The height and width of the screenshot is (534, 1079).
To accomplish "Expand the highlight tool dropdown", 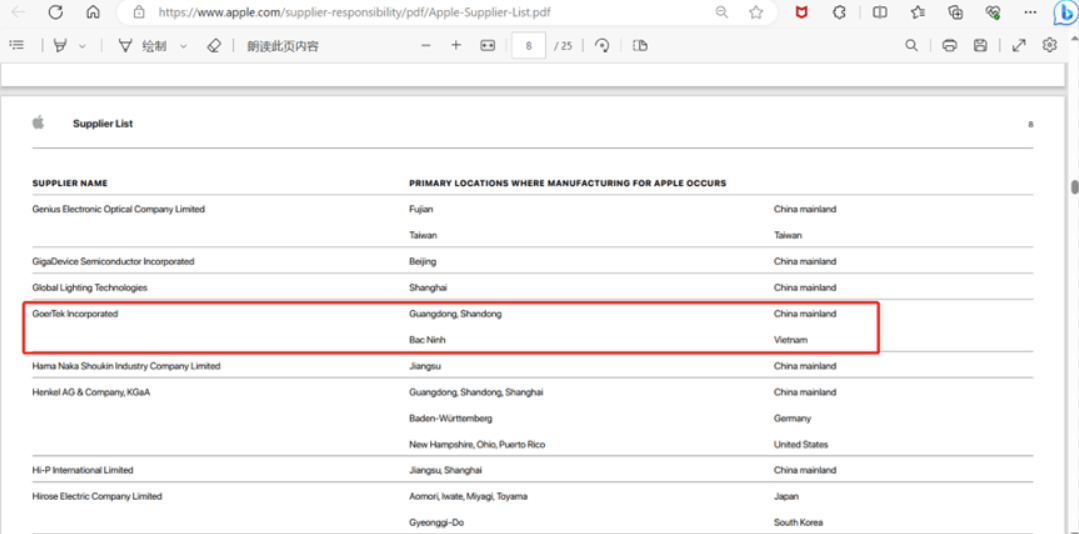I will click(82, 46).
